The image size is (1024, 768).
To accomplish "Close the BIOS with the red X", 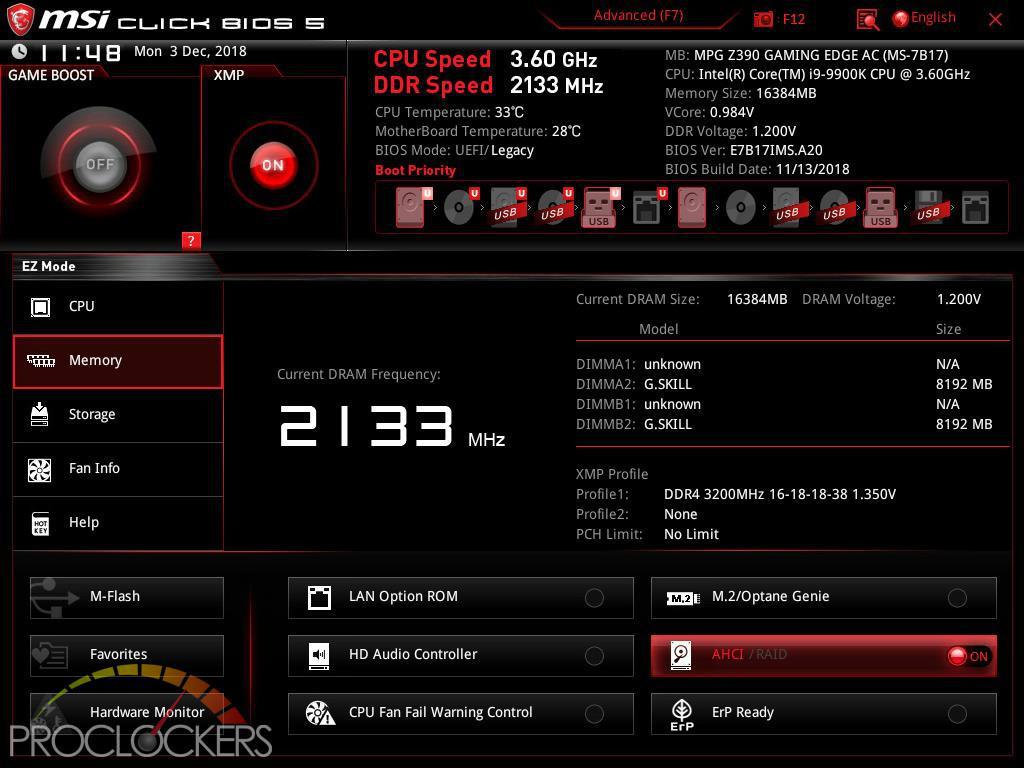I will pos(995,20).
